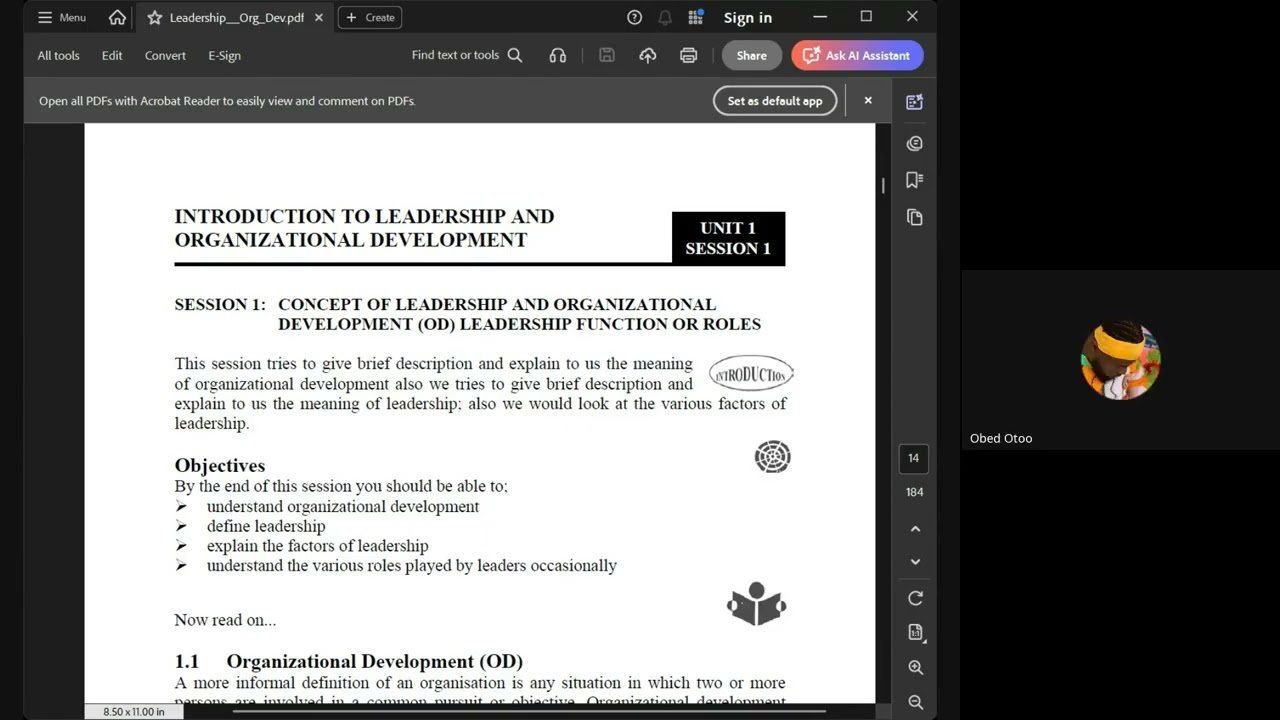
Task: Click the current page number box 14
Action: (913, 458)
